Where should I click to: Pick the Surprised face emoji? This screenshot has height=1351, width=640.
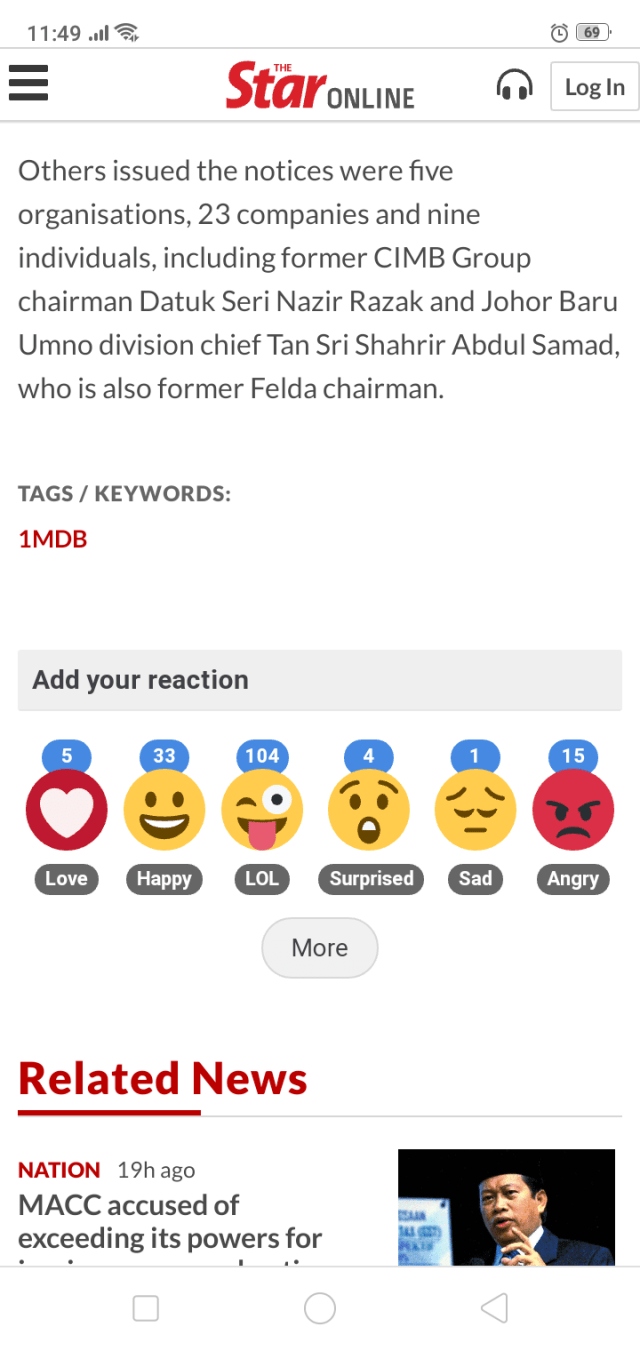[369, 810]
